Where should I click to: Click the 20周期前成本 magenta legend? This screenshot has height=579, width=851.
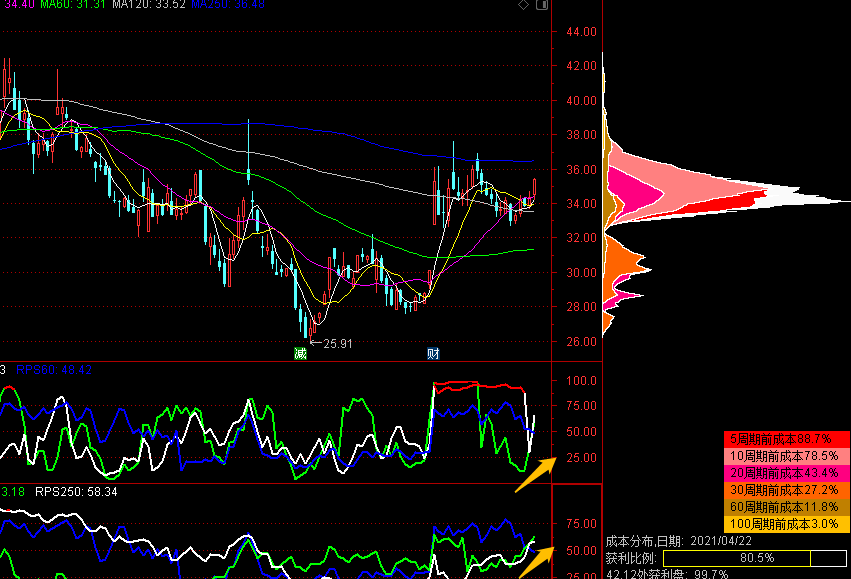coord(786,473)
